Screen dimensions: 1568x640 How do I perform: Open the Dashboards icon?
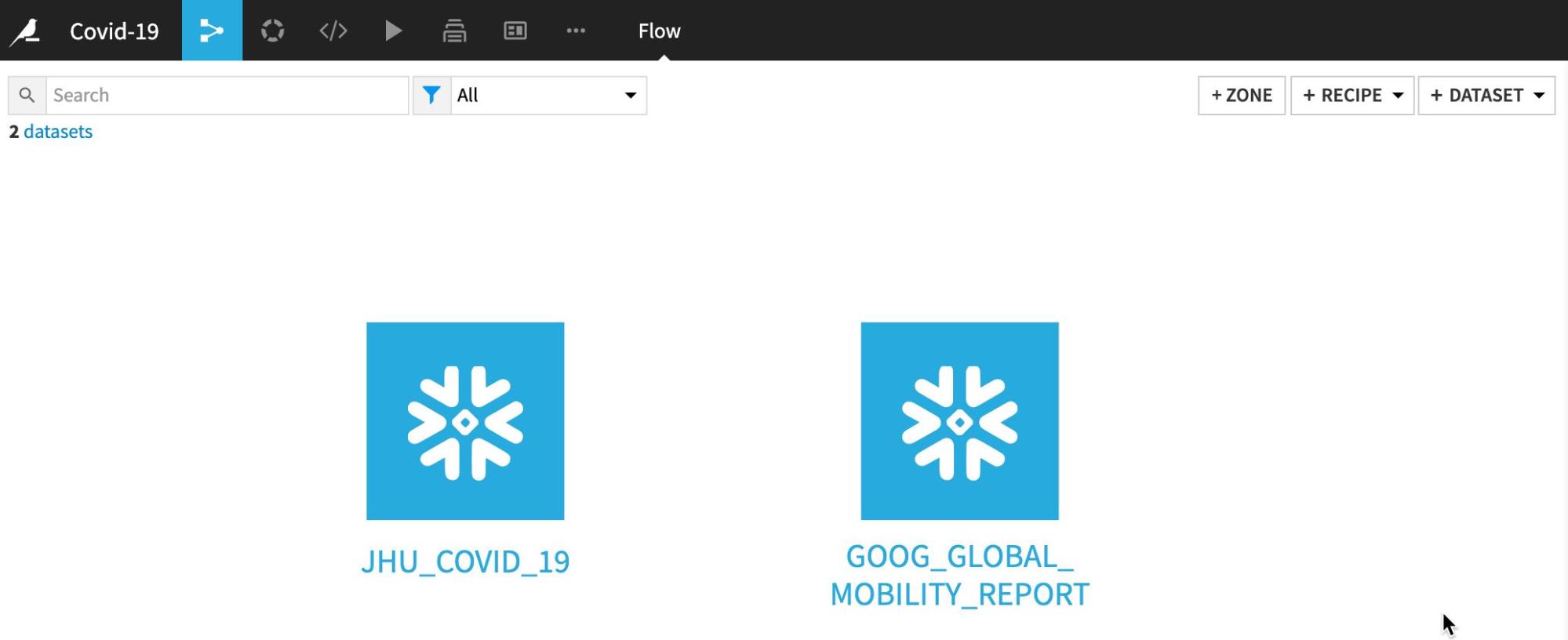click(x=515, y=31)
